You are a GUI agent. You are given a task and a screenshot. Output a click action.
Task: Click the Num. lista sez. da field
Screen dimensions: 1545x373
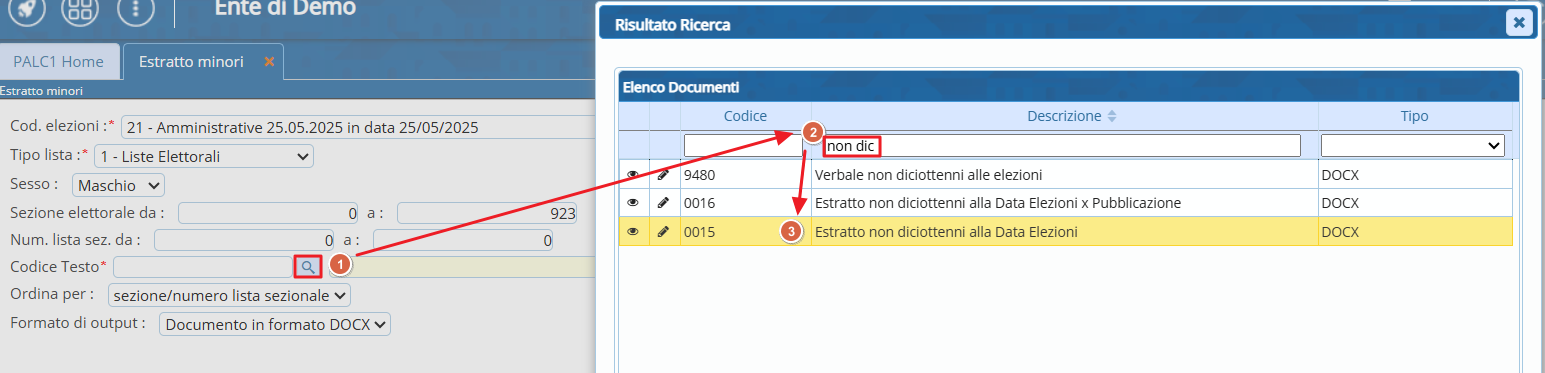pos(244,241)
